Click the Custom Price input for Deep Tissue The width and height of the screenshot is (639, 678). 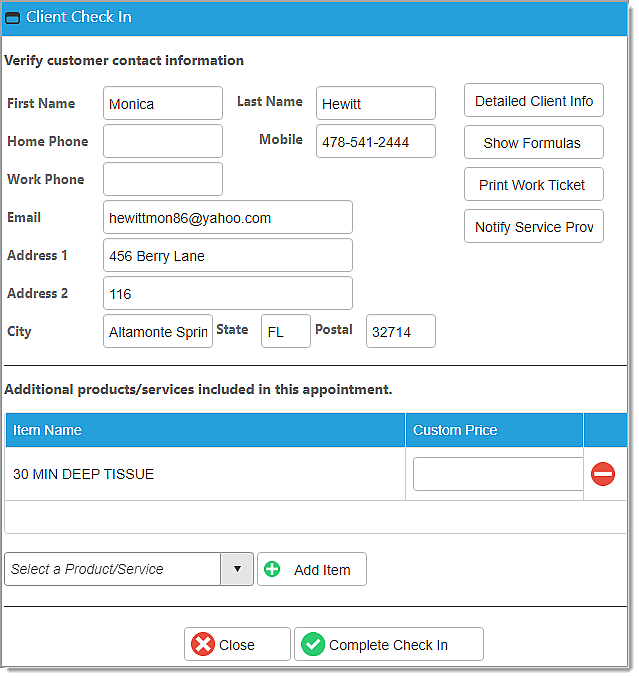(498, 474)
